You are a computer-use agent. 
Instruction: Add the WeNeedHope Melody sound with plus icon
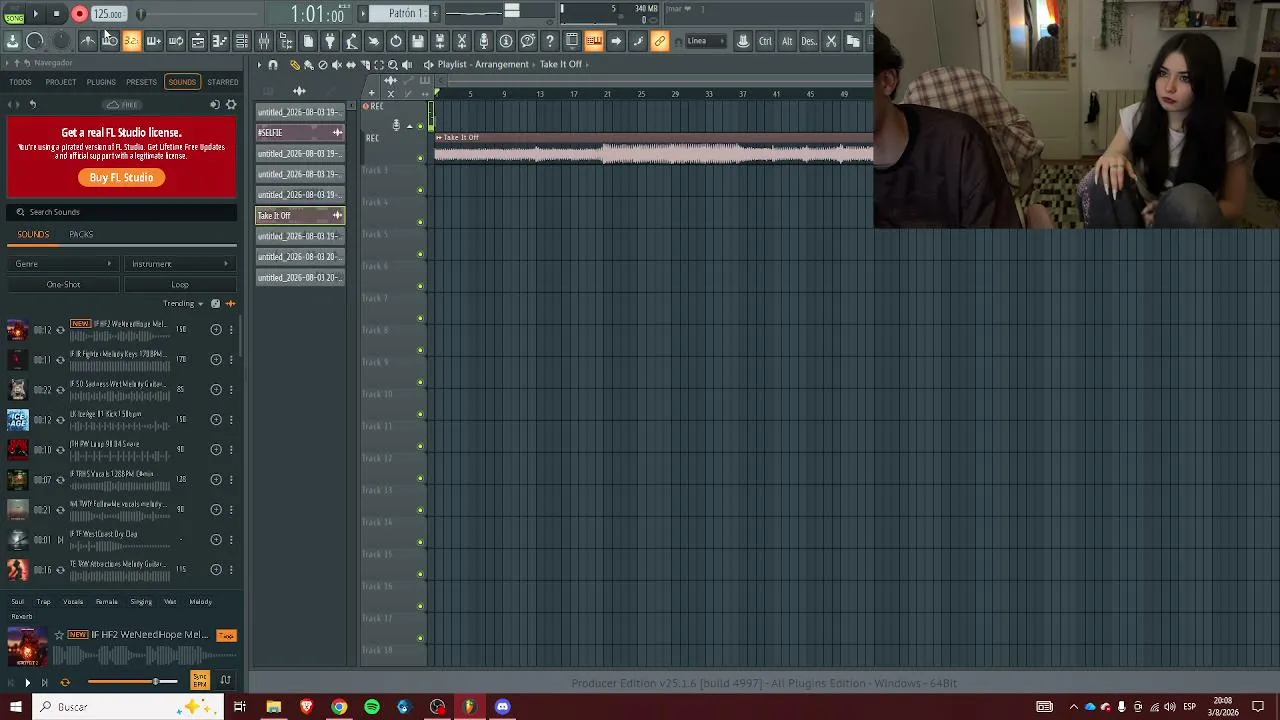[216, 330]
